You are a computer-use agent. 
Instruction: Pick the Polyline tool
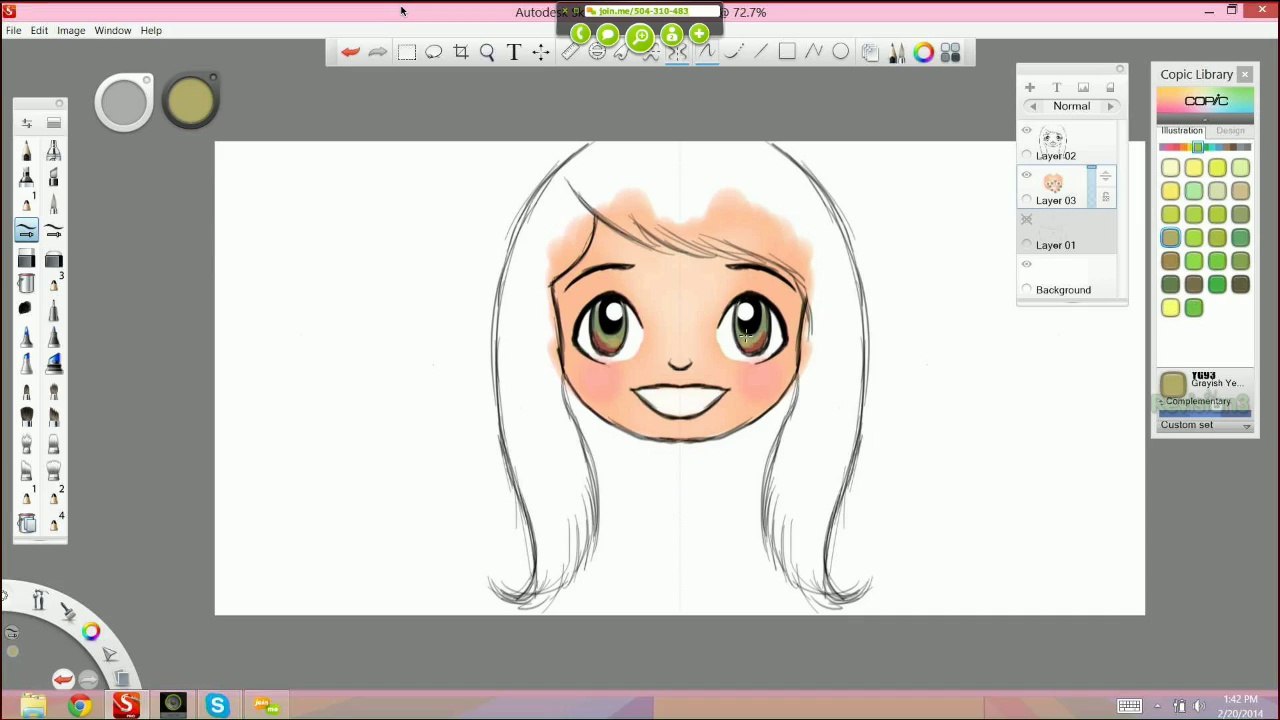click(x=814, y=52)
